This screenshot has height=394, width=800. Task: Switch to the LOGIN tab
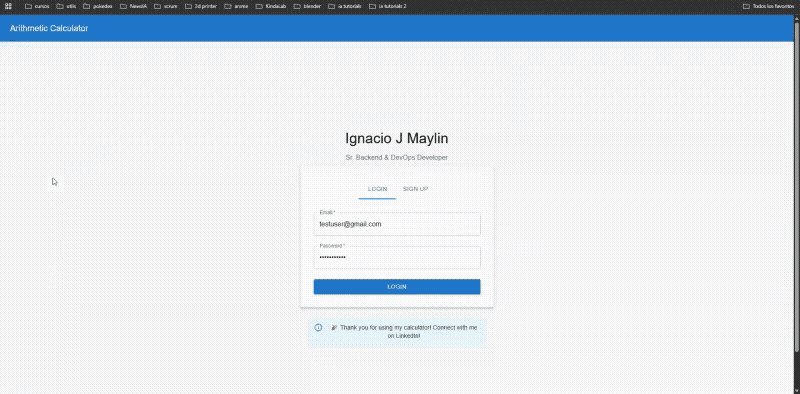pyautogui.click(x=377, y=189)
